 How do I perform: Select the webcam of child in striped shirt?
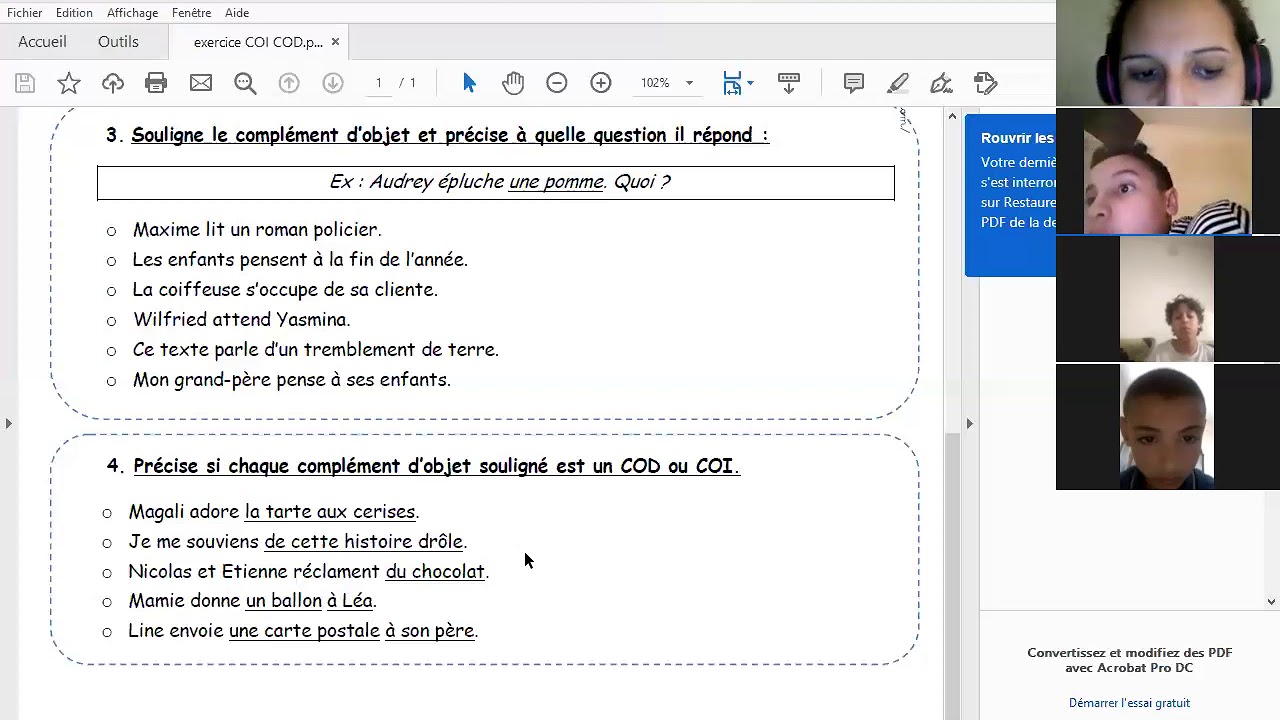click(1167, 171)
